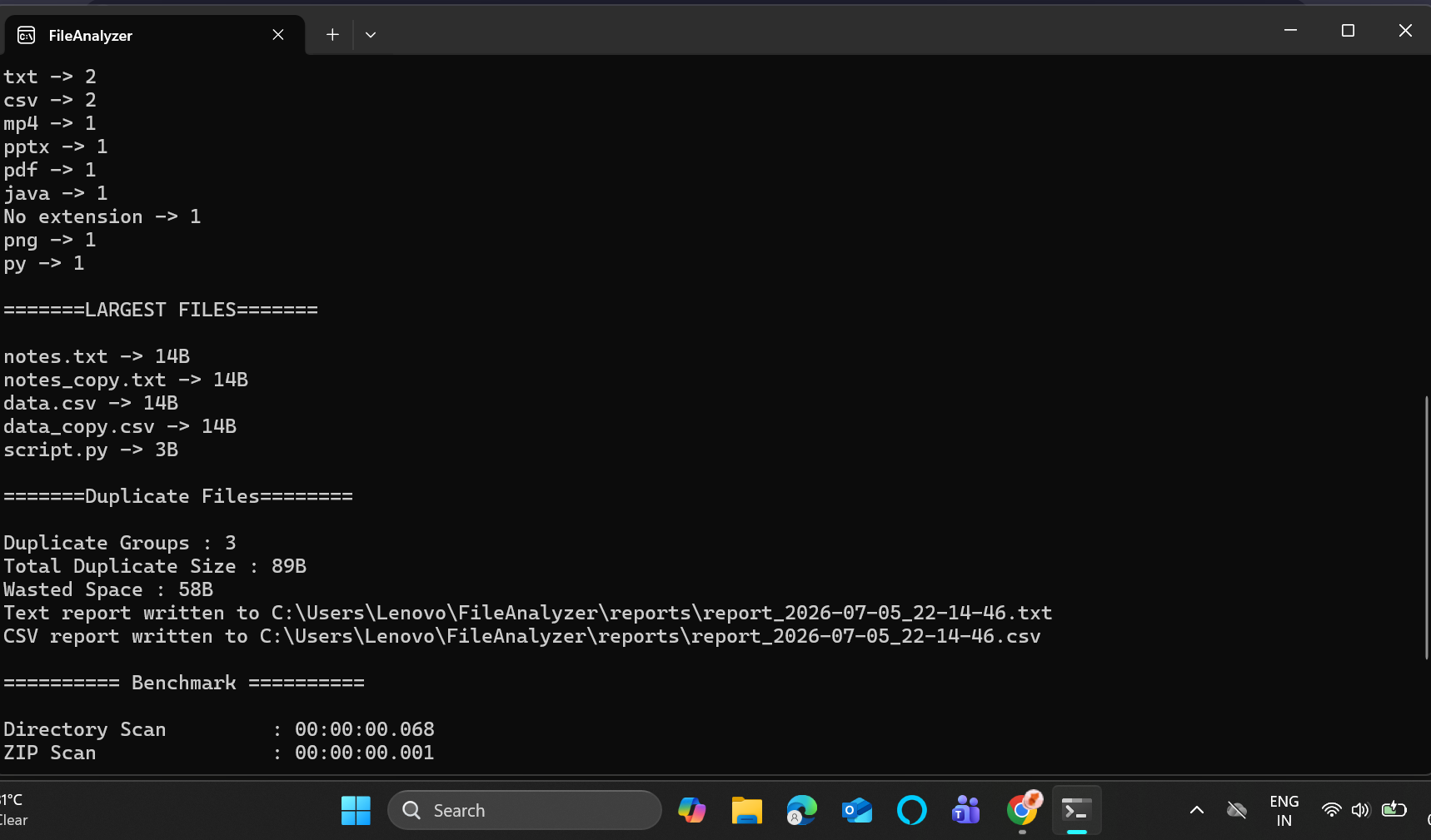This screenshot has height=840, width=1431.
Task: Click the 'notes.txt -> 14B' line
Action: pyautogui.click(x=97, y=356)
